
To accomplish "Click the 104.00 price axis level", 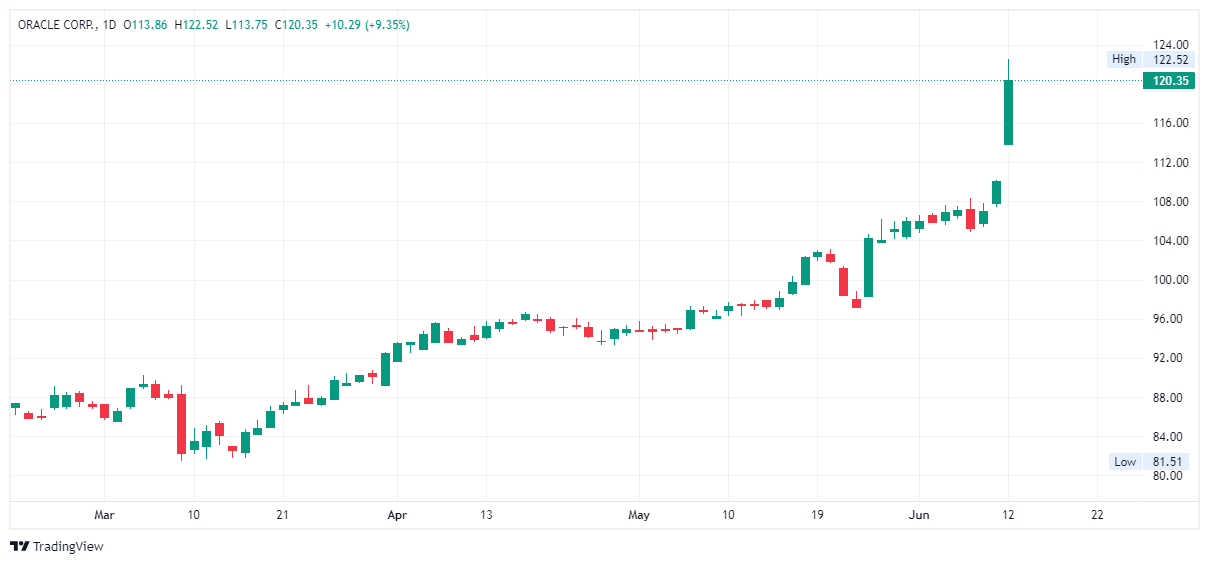I will [1170, 241].
